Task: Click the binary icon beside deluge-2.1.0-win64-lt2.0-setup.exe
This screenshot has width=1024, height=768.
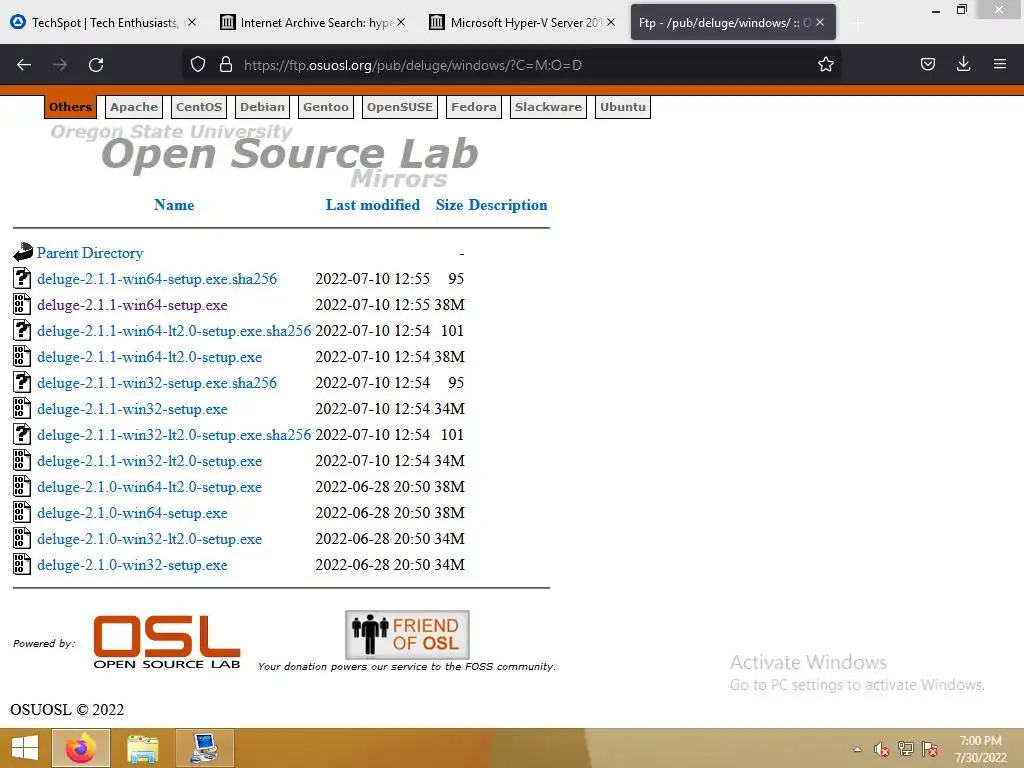Action: click(22, 487)
